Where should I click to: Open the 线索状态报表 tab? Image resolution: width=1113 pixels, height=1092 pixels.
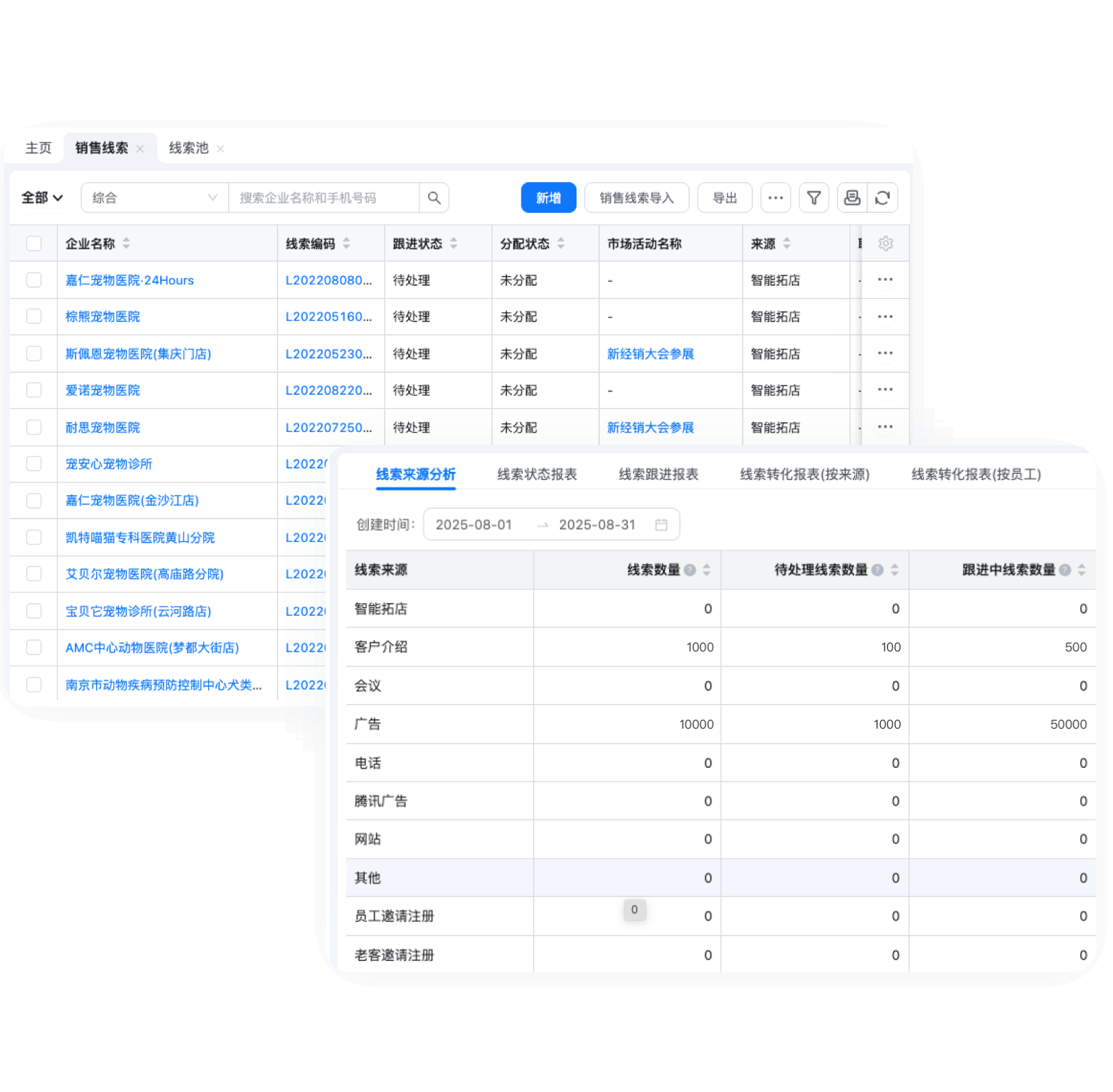point(537,475)
